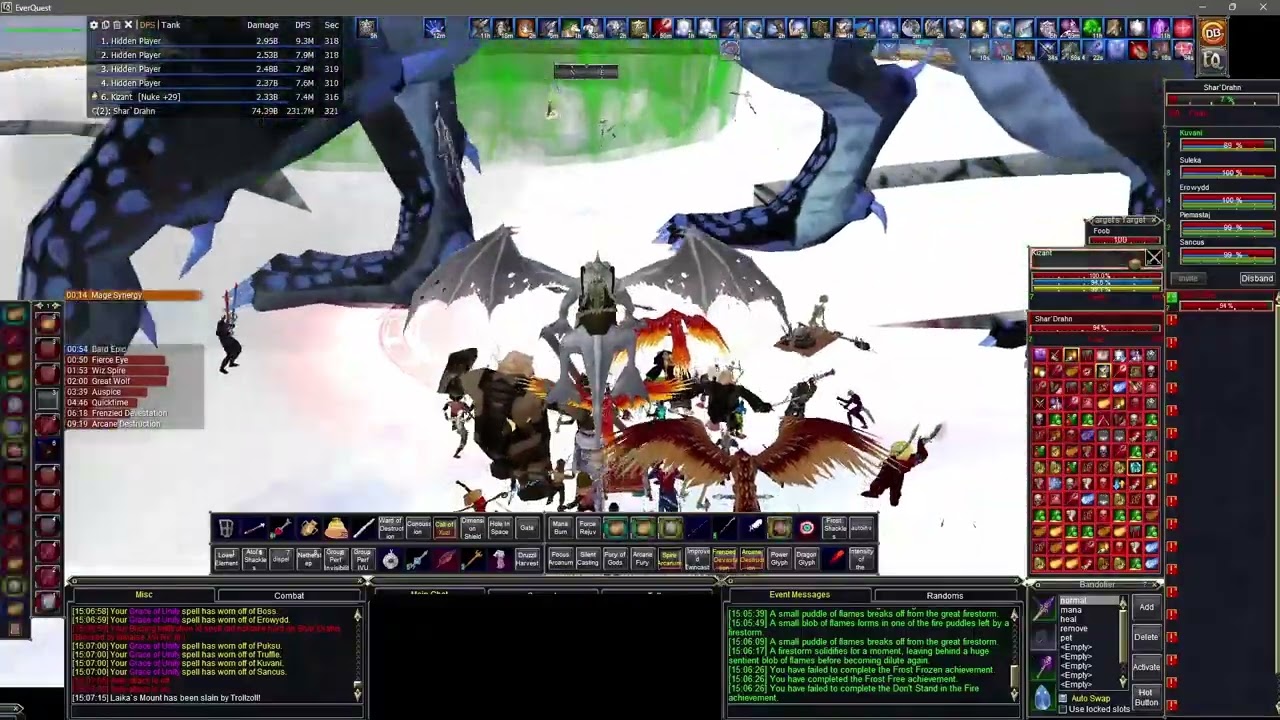Click the Druzzil Harvest hotkey
Screen dimensions: 1280x720
coord(527,559)
